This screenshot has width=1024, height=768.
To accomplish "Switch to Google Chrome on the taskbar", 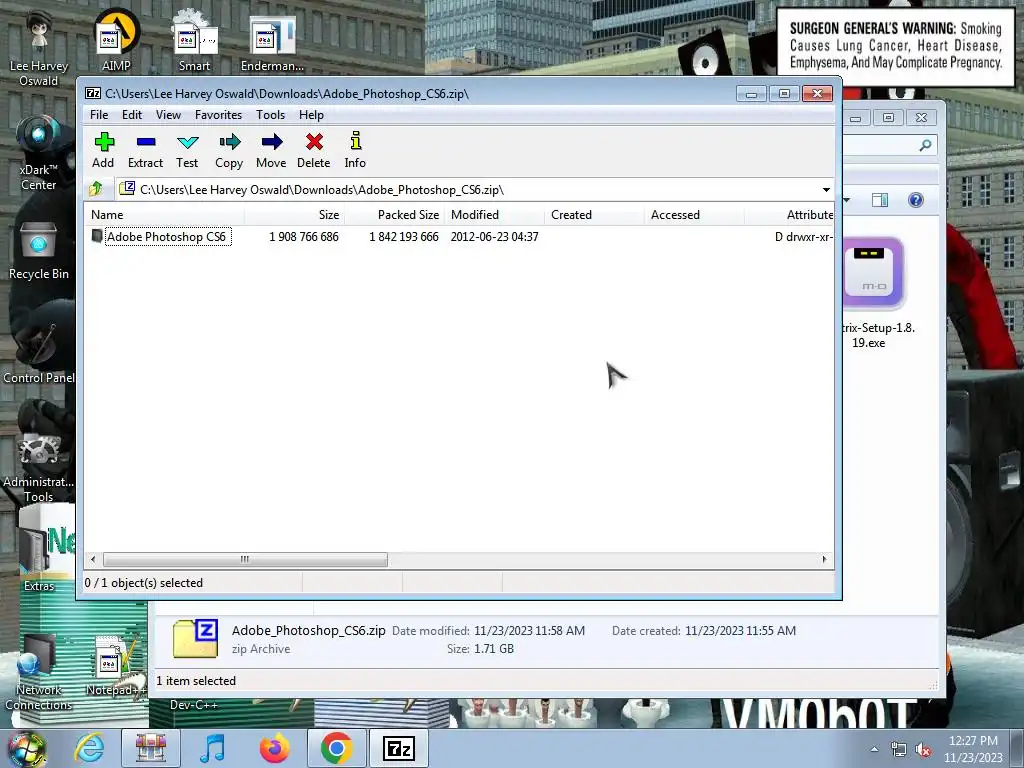I will tap(336, 748).
